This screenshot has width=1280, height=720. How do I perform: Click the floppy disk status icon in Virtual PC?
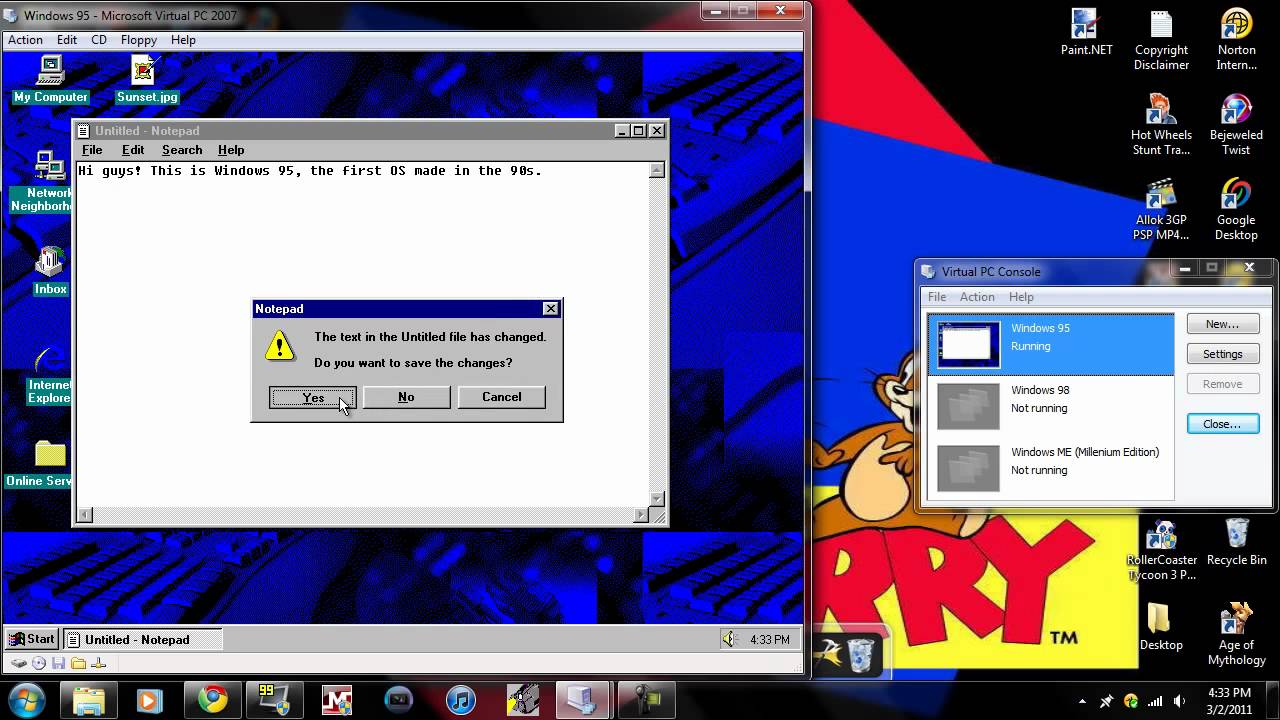[58, 663]
